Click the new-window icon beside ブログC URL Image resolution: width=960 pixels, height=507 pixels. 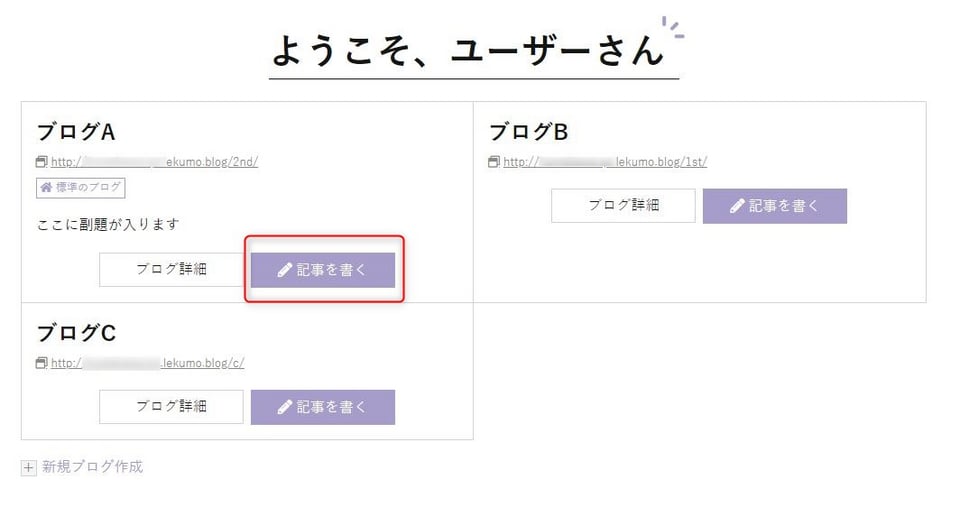pos(42,362)
